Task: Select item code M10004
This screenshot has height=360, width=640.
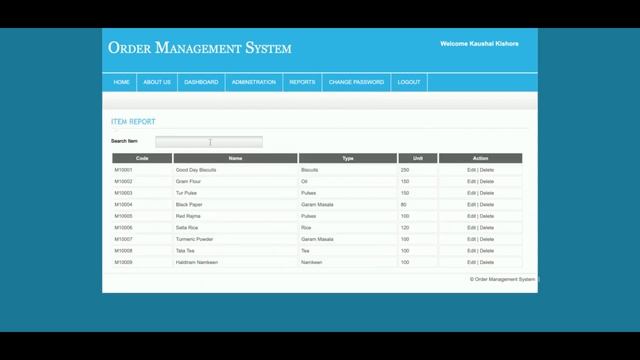Action: coord(123,204)
